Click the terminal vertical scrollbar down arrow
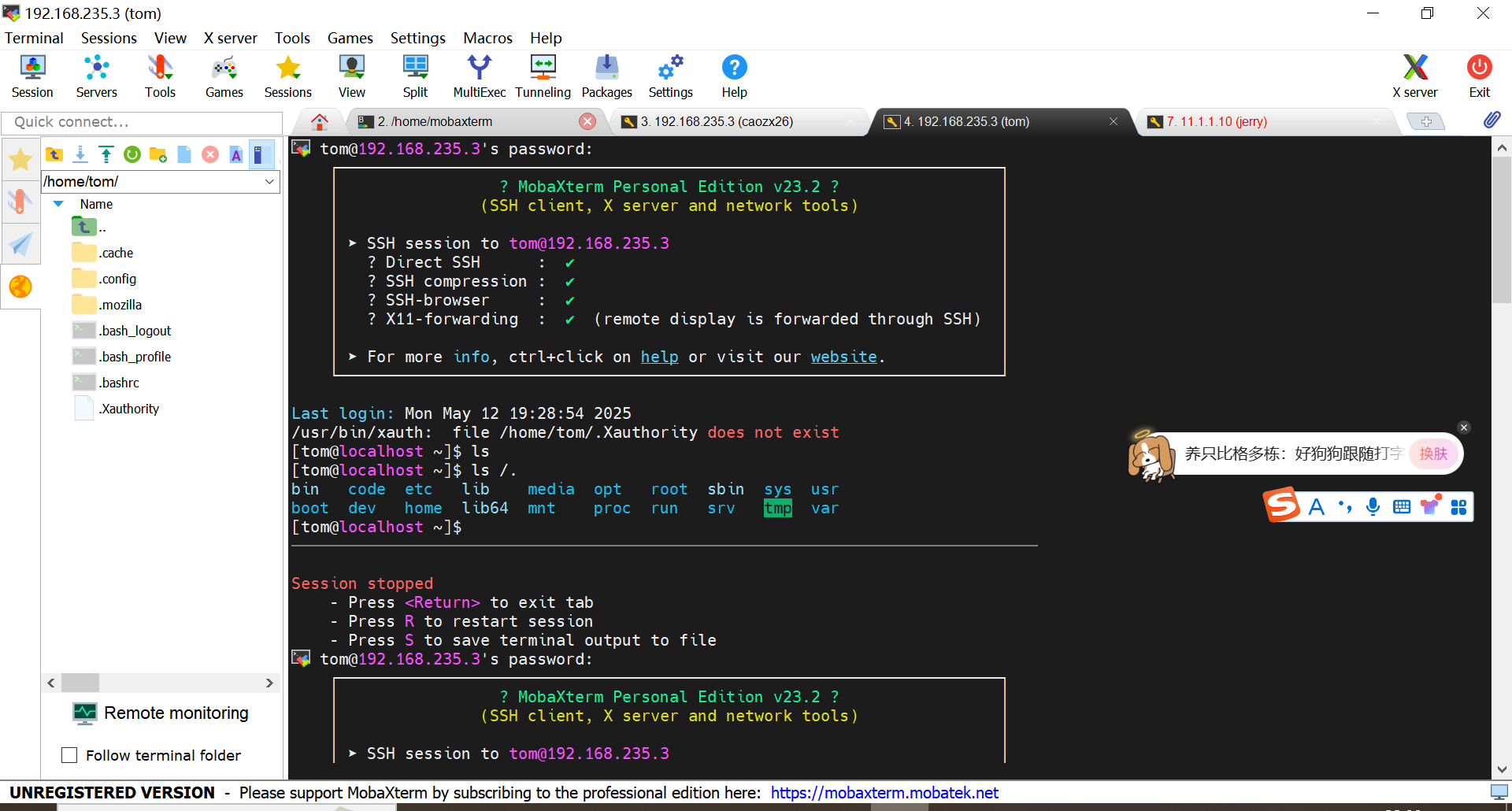 [1501, 769]
